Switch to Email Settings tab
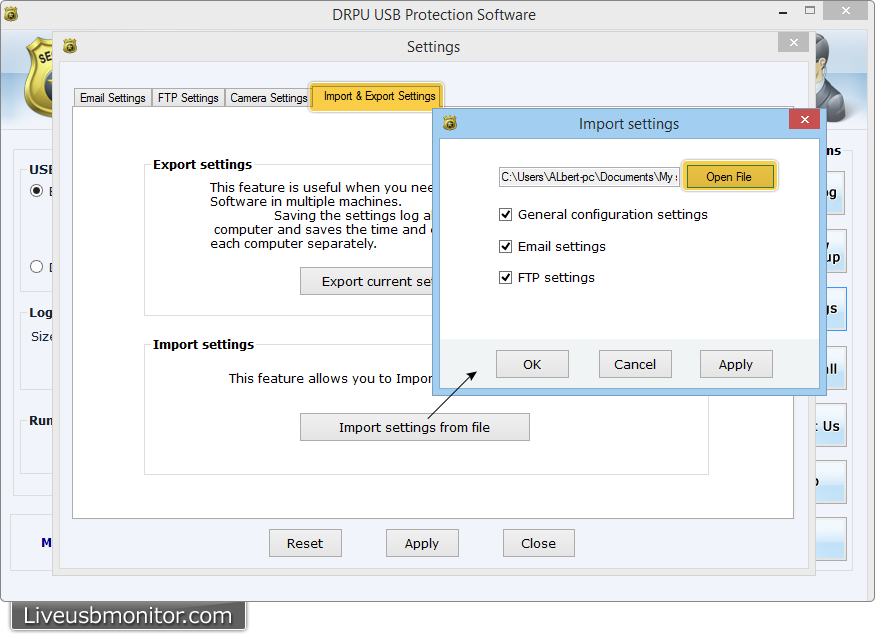This screenshot has width=875, height=634. [113, 98]
